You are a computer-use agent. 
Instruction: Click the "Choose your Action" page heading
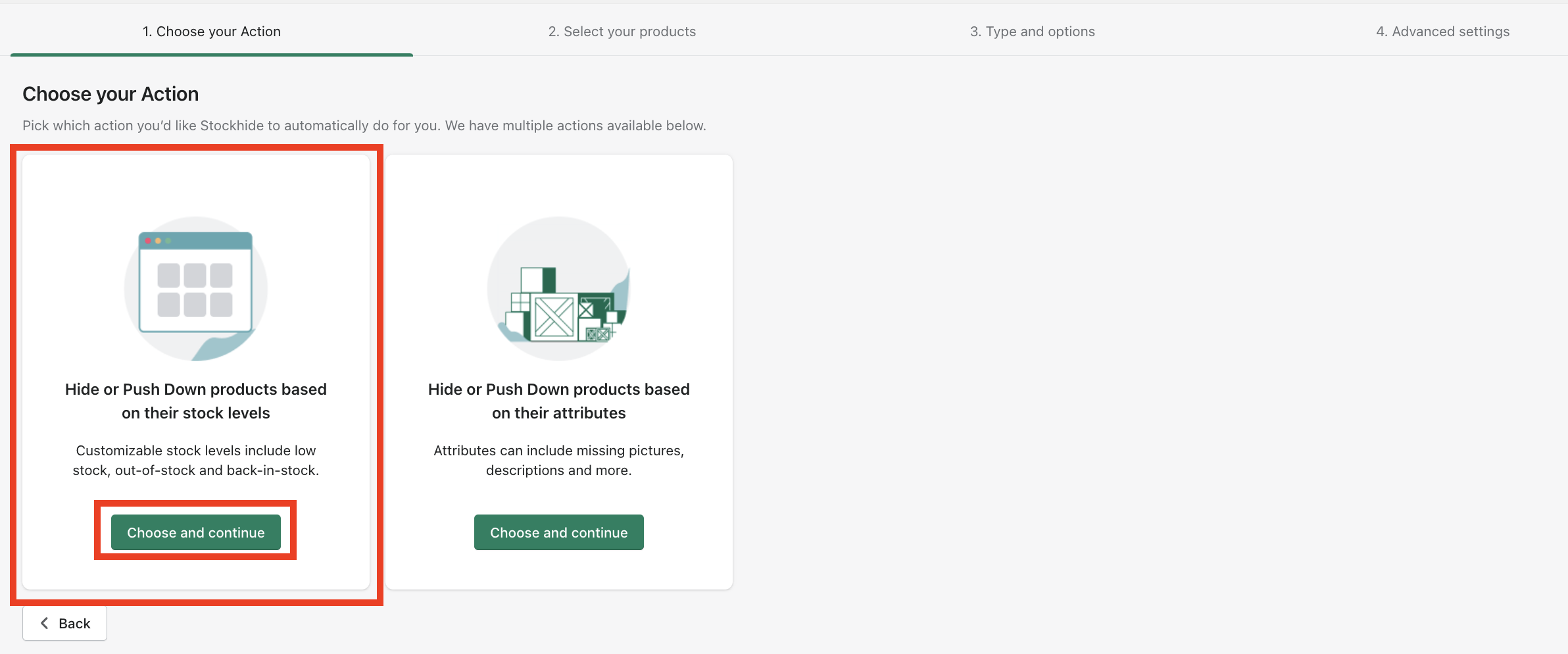coord(110,94)
